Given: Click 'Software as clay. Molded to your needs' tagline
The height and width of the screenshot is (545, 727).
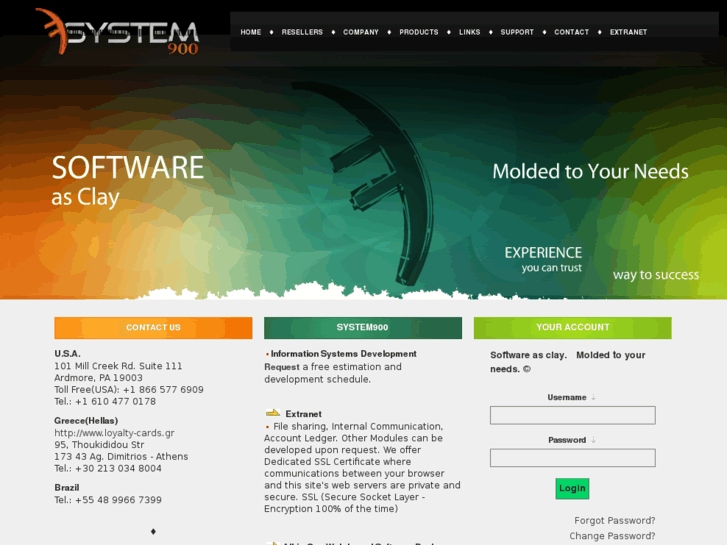Looking at the screenshot, I should [x=568, y=362].
